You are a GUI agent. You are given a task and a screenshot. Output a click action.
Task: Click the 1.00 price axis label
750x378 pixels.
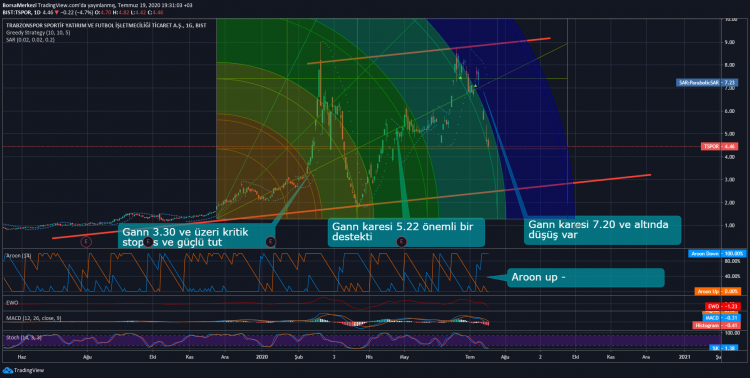(731, 225)
